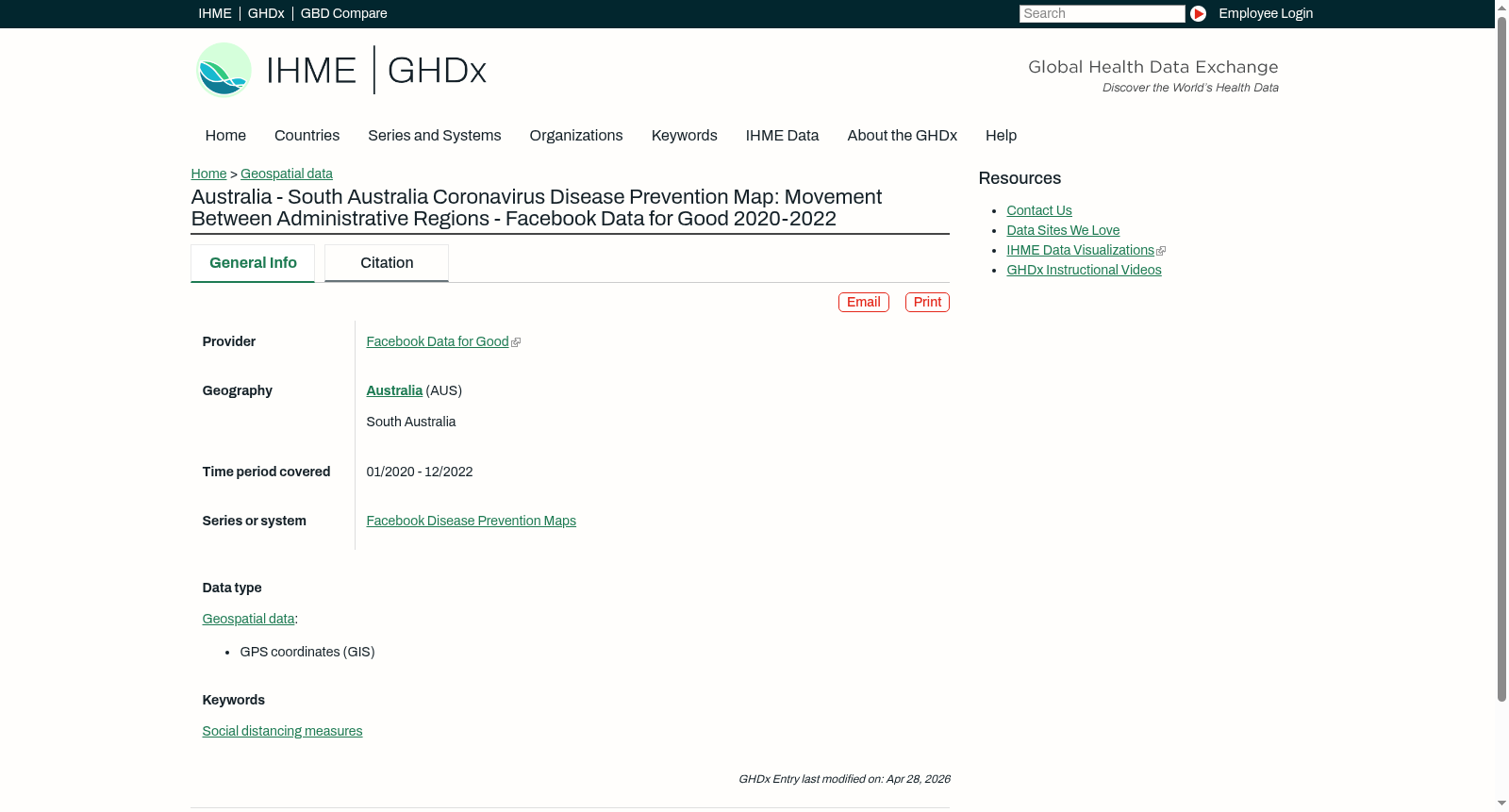
Task: Click the '01/2020 - 12/2022' time period text
Action: [x=420, y=472]
